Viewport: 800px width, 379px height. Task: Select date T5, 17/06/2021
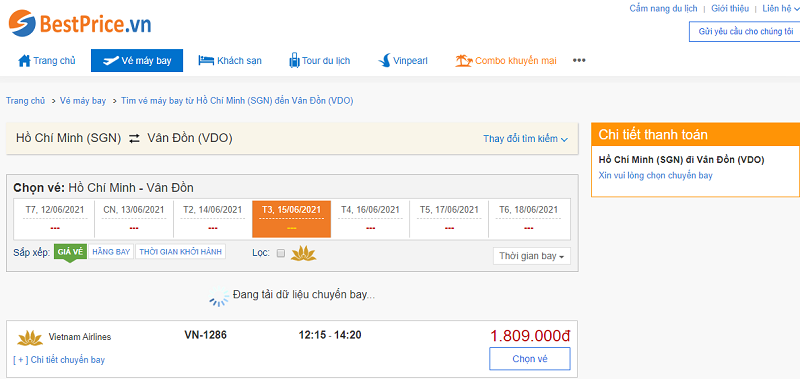(x=449, y=219)
